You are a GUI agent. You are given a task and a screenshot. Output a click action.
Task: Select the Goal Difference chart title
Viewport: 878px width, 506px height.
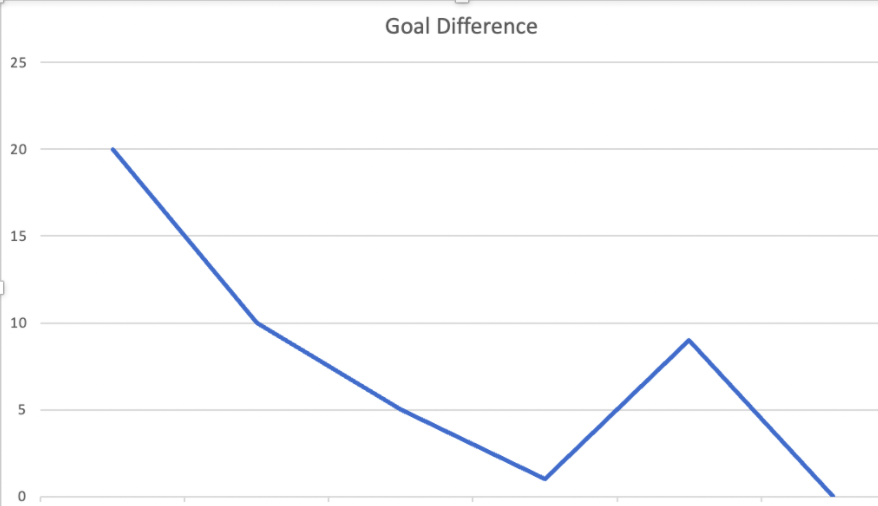[x=461, y=26]
